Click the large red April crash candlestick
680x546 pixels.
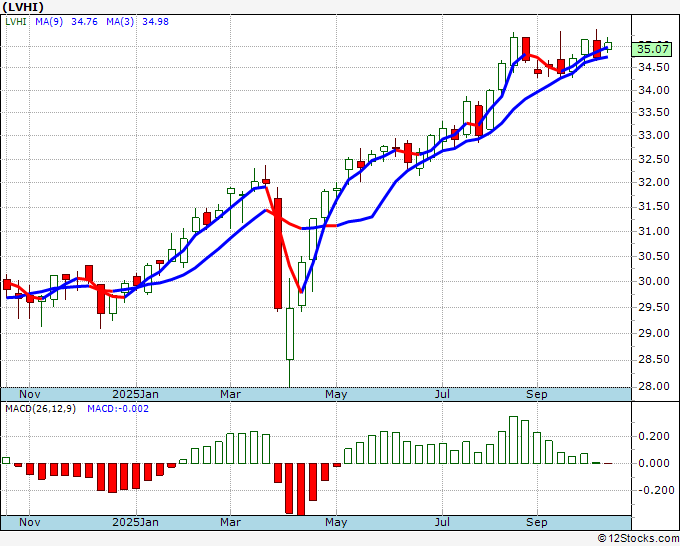278,253
